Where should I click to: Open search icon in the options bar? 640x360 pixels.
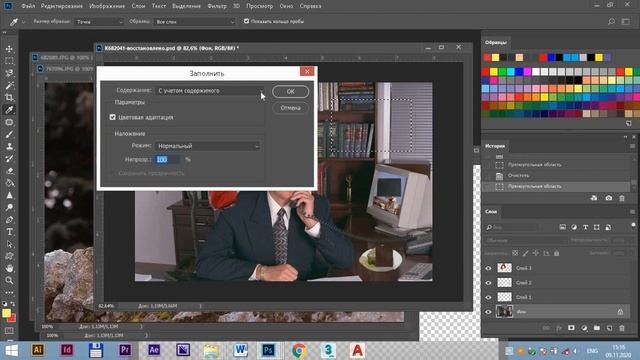611,21
